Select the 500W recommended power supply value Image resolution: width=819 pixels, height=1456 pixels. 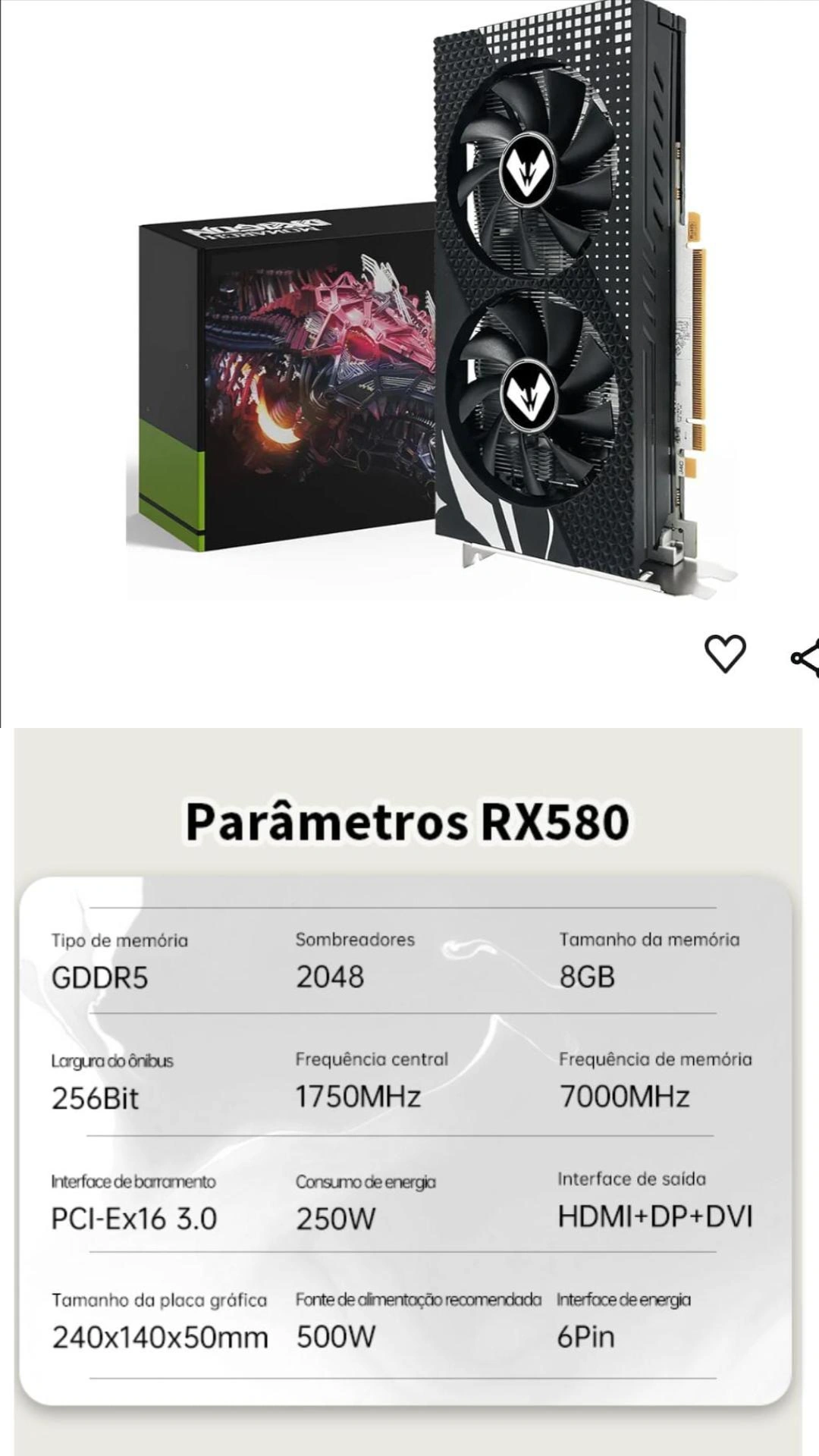(335, 1336)
